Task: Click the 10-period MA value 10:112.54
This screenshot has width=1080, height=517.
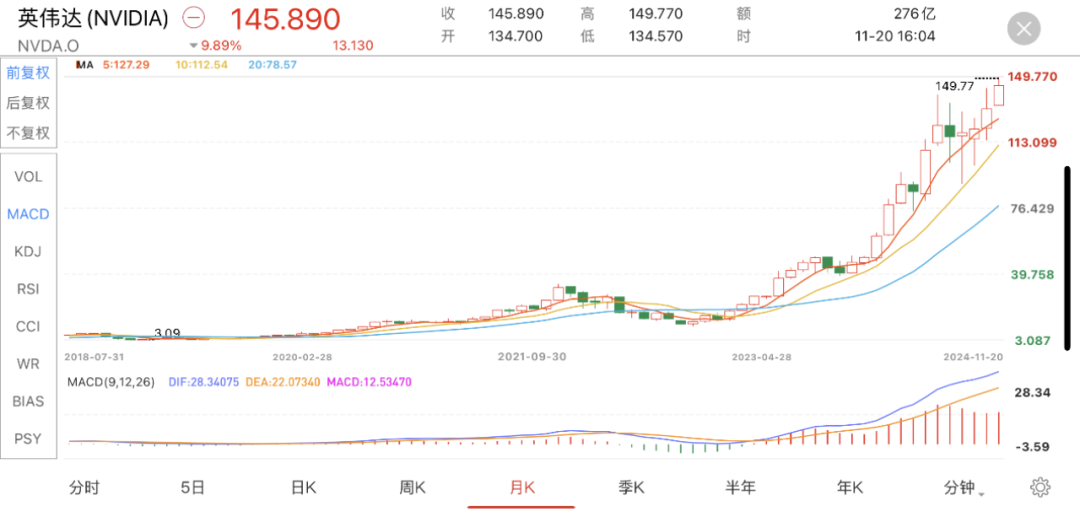Action: click(200, 65)
